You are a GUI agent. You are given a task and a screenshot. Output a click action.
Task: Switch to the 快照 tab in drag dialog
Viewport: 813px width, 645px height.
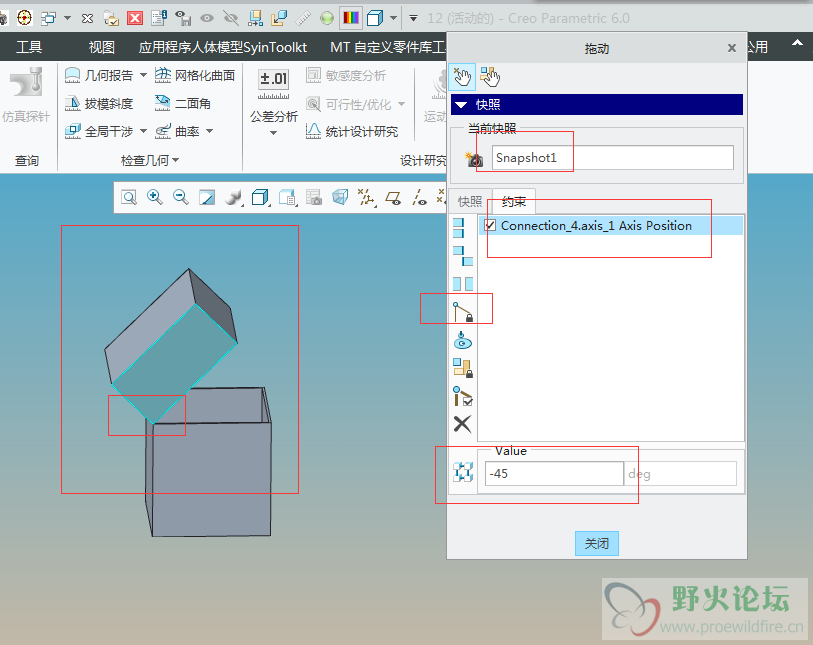coord(470,201)
